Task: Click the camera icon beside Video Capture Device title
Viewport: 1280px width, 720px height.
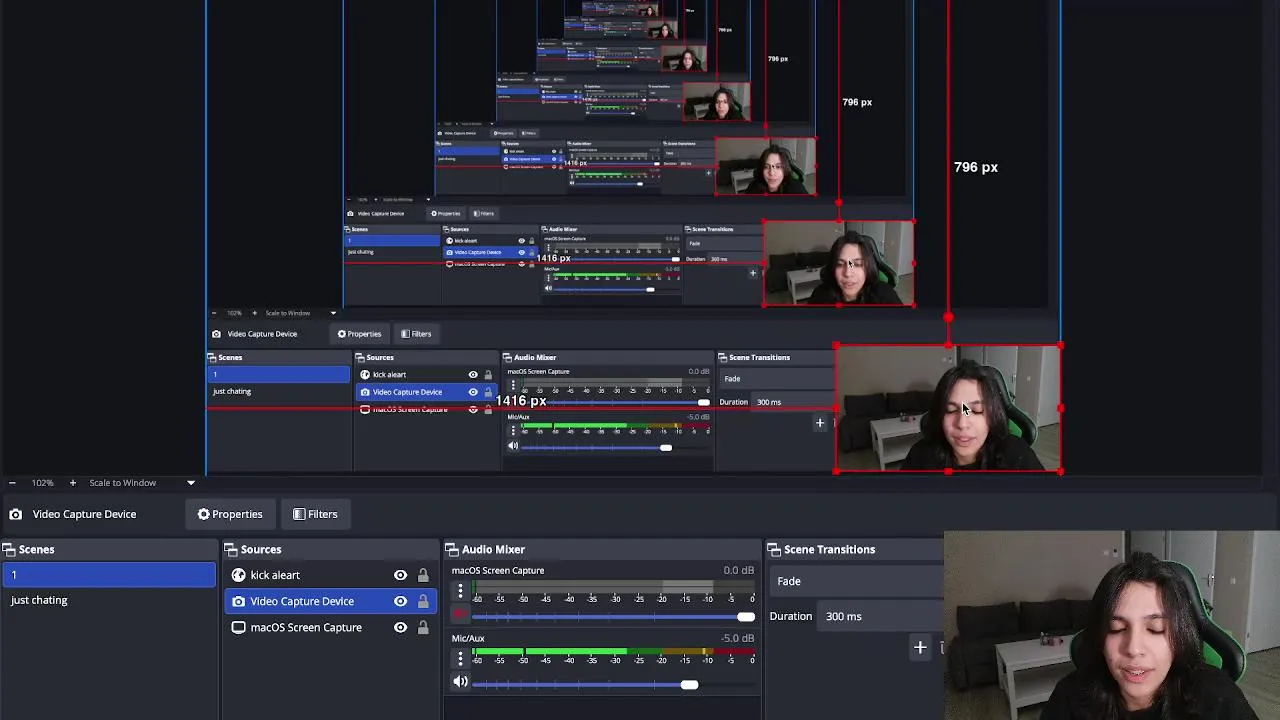Action: click(x=16, y=514)
